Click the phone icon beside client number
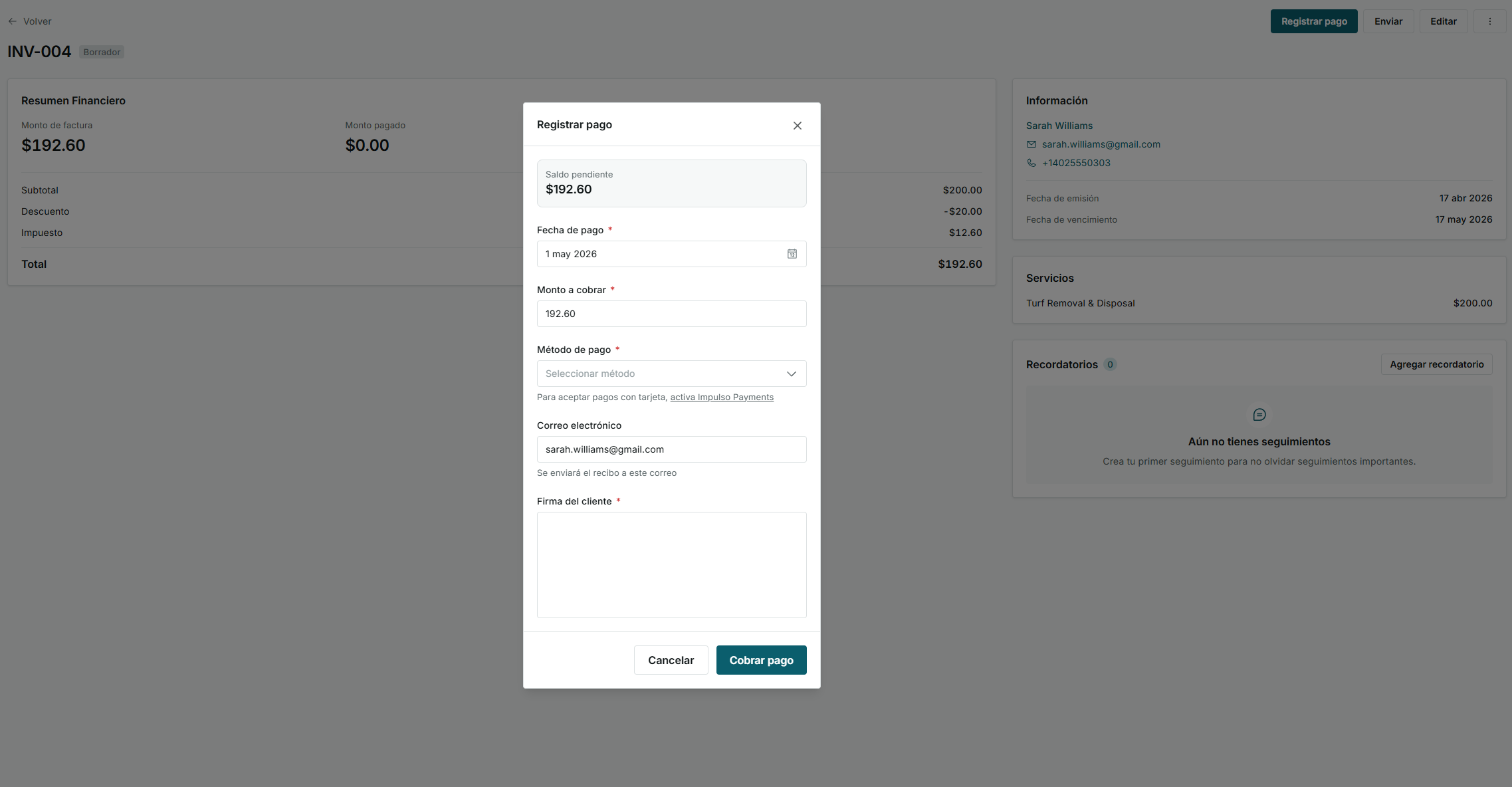The height and width of the screenshot is (787, 1512). tap(1031, 163)
